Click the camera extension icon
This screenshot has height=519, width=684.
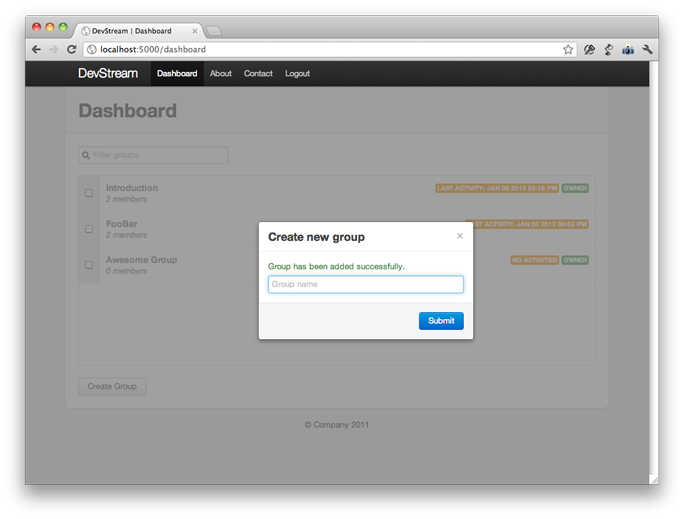(x=628, y=50)
